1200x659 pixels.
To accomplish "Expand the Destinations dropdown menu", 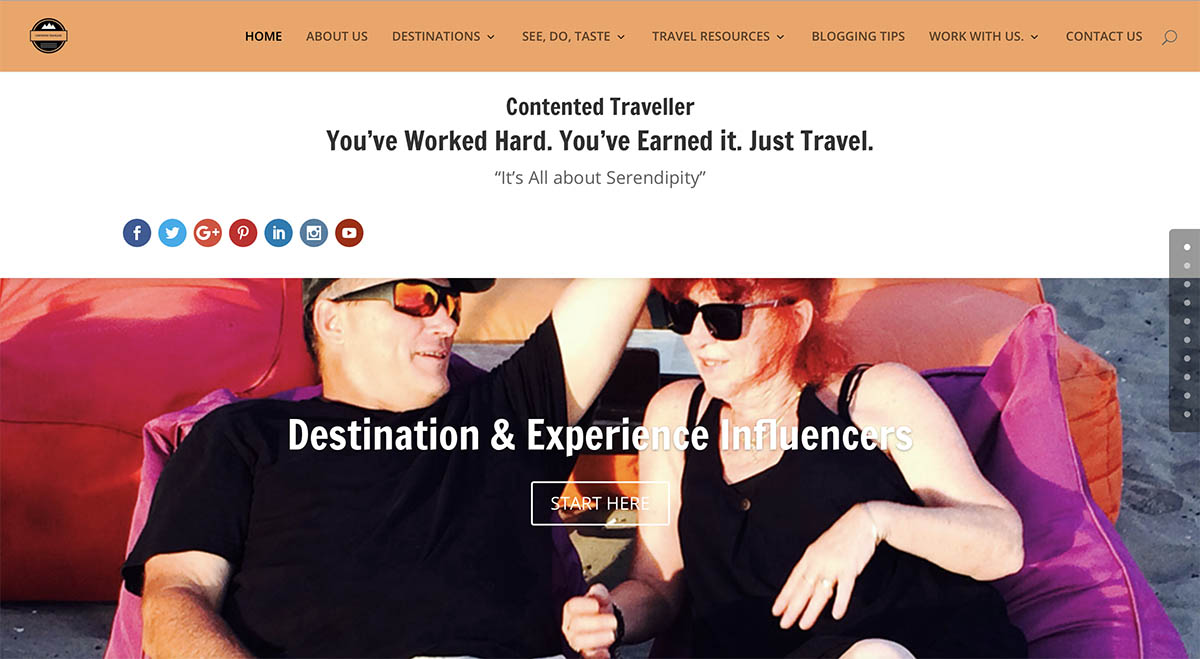I will pos(443,36).
